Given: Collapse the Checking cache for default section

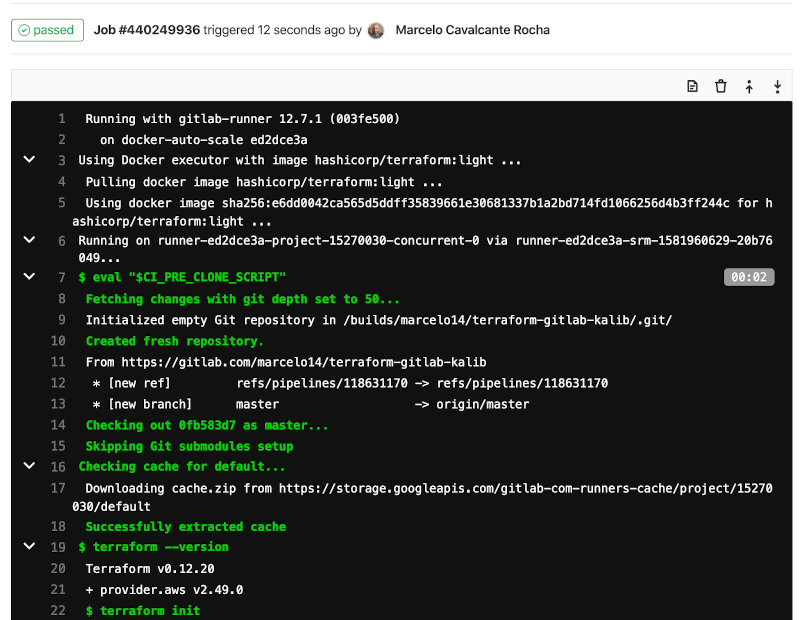Looking at the screenshot, I should 29,466.
